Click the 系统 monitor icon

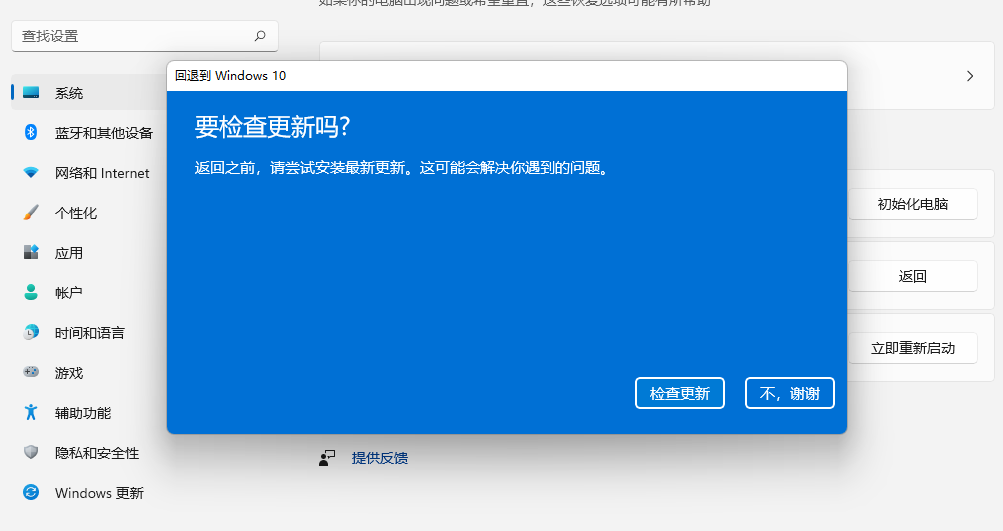pos(31,93)
